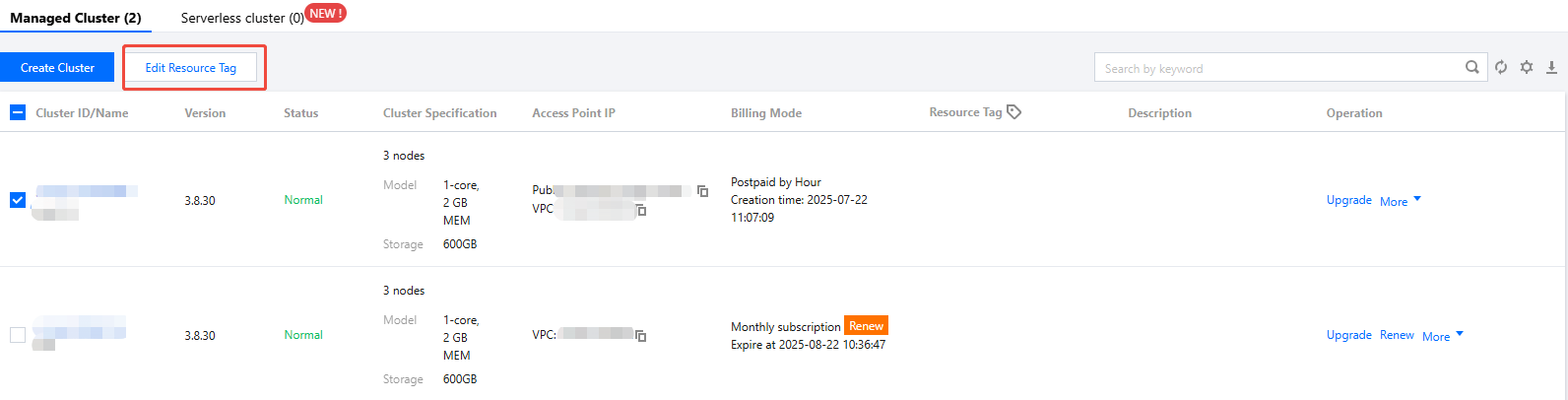Copy the public IP of the postpaid cluster
This screenshot has width=1568, height=400.
(x=702, y=191)
